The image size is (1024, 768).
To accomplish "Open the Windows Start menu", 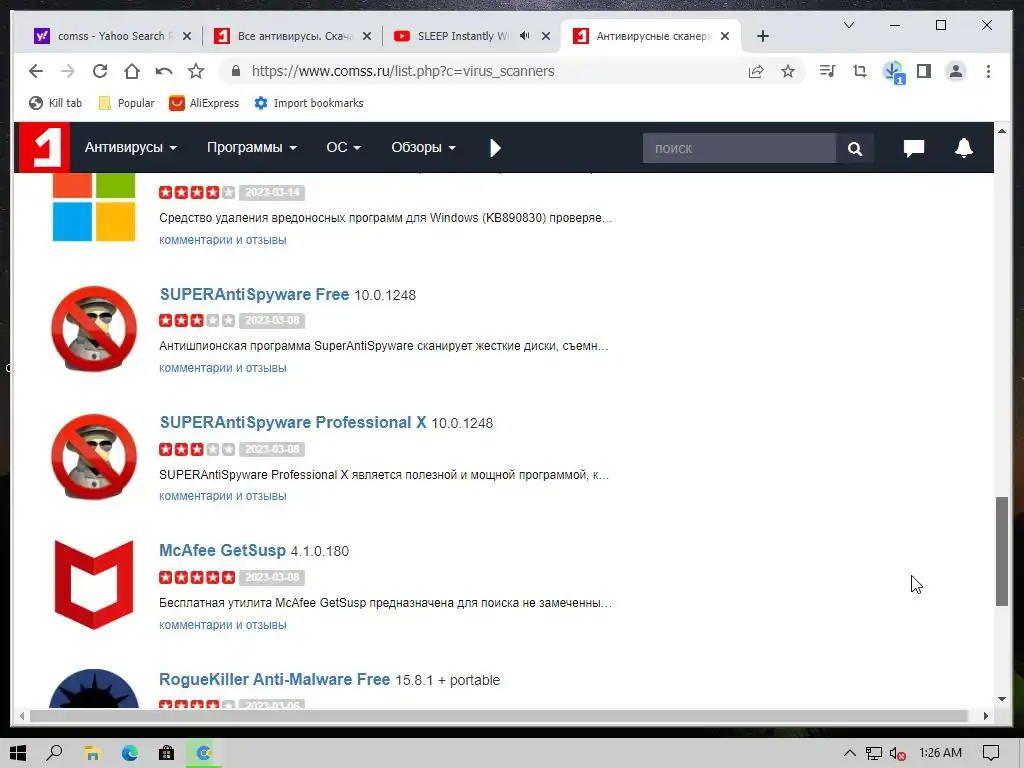I will 18,753.
